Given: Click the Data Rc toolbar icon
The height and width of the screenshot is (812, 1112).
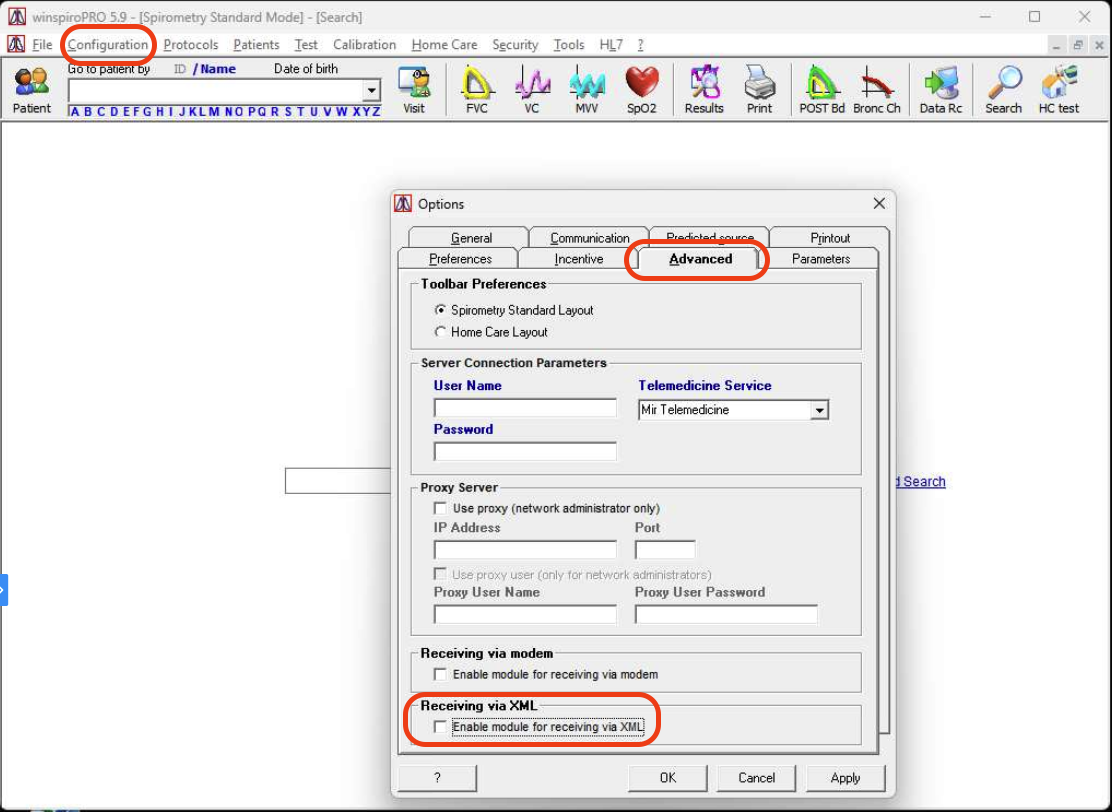Looking at the screenshot, I should click(940, 89).
